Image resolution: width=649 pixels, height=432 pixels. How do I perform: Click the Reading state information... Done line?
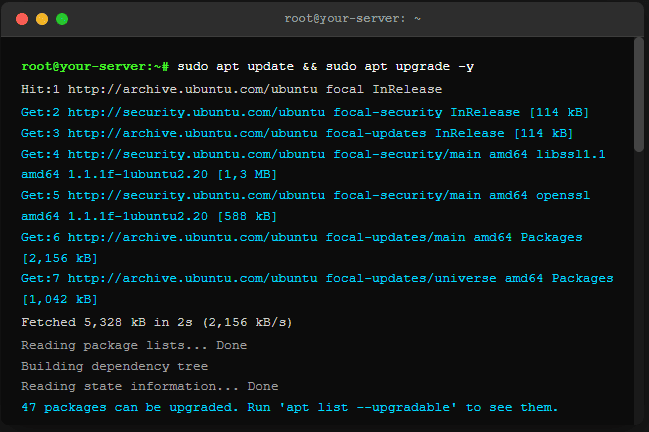(150, 386)
